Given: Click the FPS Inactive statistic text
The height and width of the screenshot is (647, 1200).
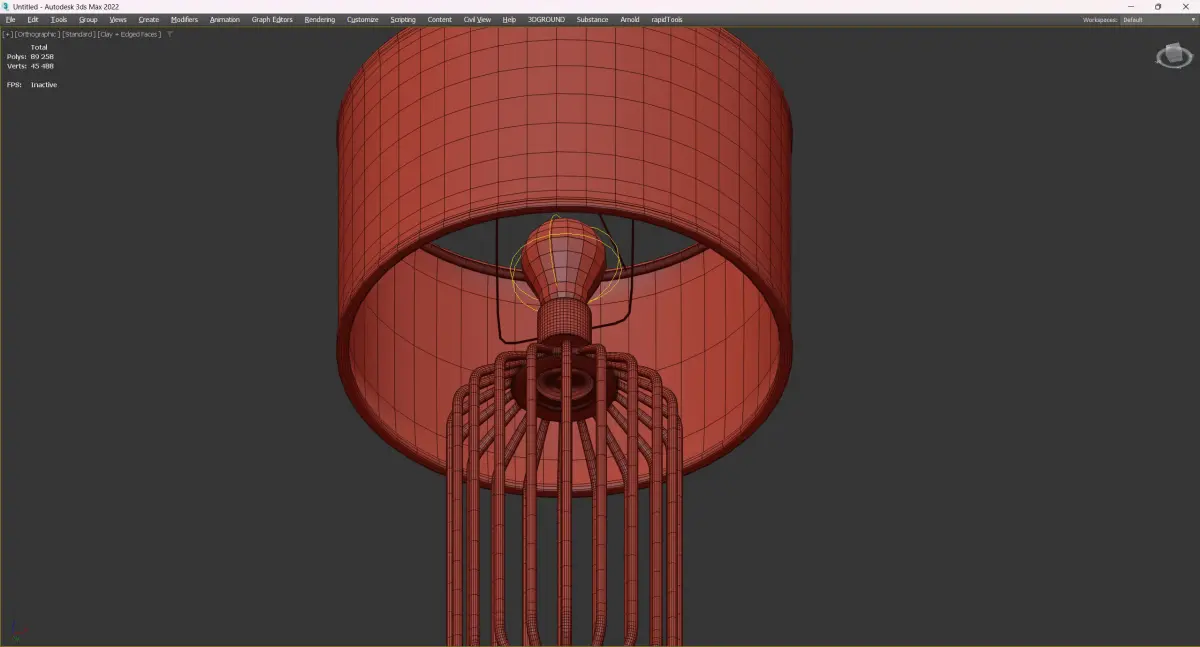Looking at the screenshot, I should [32, 85].
